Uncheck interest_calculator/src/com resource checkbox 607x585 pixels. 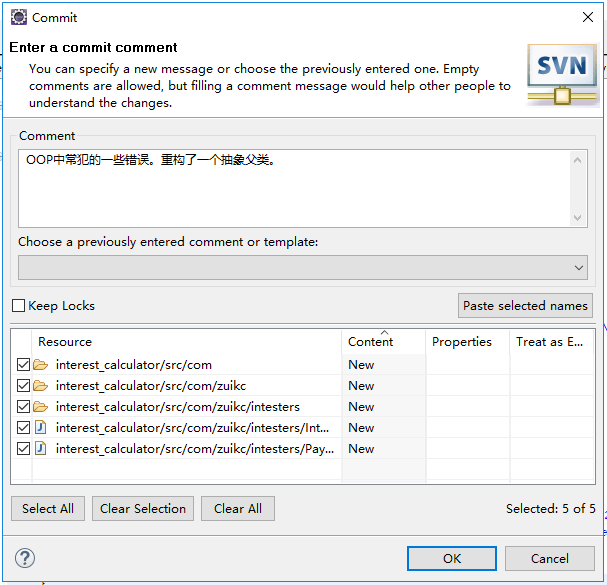[x=24, y=365]
